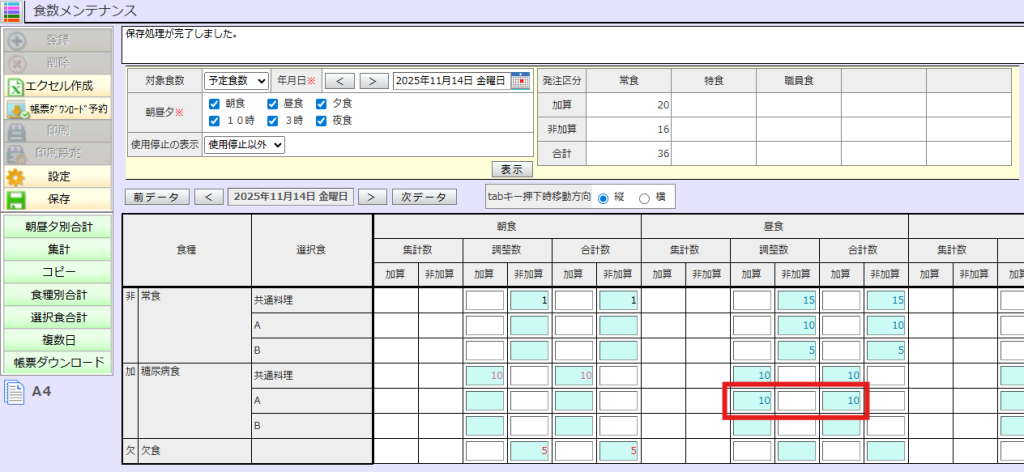Image resolution: width=1024 pixels, height=472 pixels.
Task: Click the 次データ button
Action: [x=424, y=197]
